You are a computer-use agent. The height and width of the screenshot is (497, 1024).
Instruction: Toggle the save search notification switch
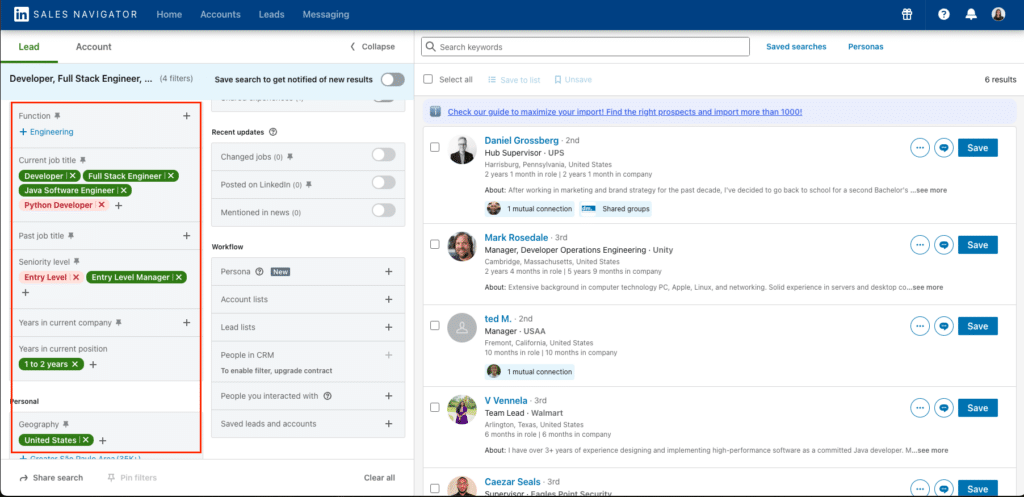point(392,79)
